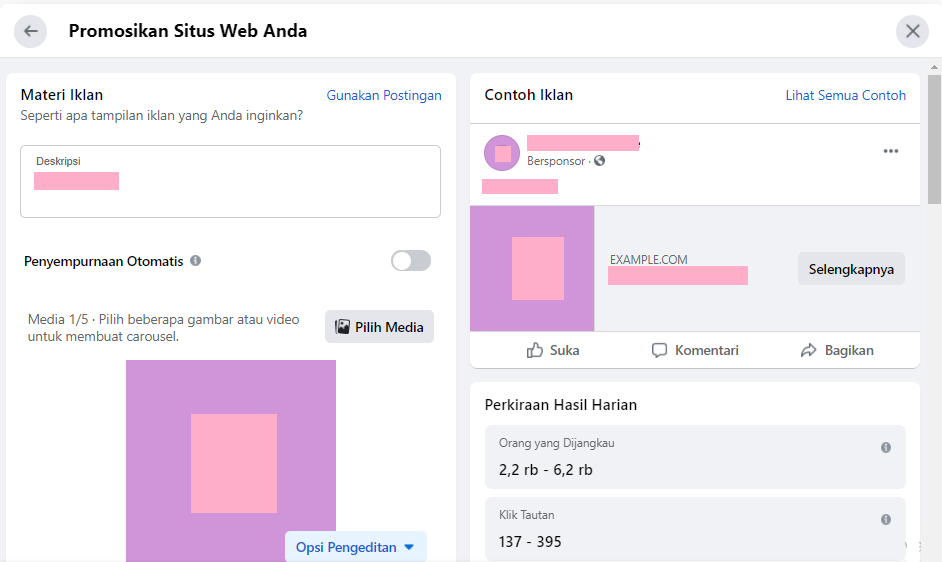
Task: Close the Promosikan Situs Web dialog
Action: pos(912,31)
